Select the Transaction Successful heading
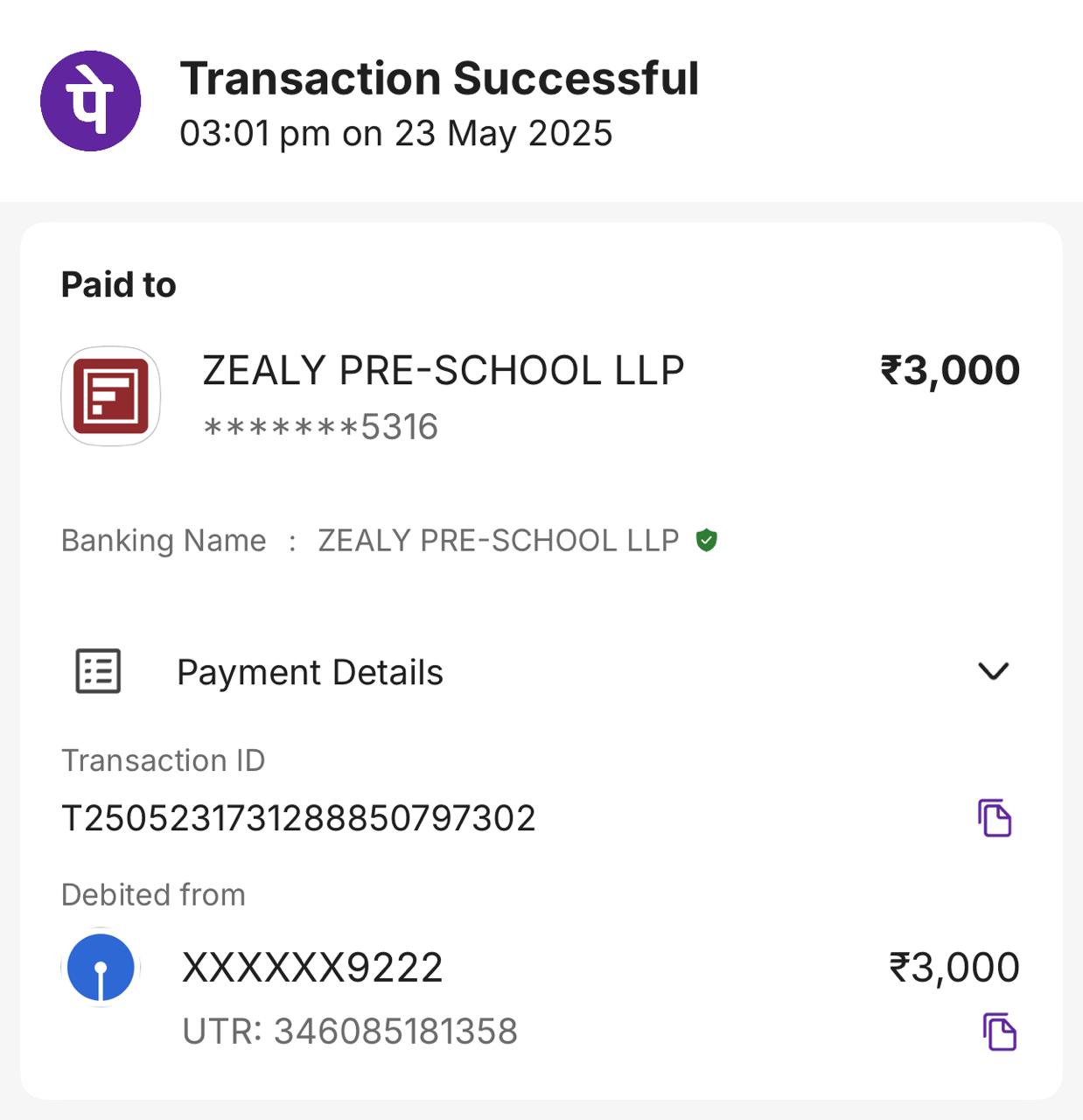 click(x=439, y=79)
